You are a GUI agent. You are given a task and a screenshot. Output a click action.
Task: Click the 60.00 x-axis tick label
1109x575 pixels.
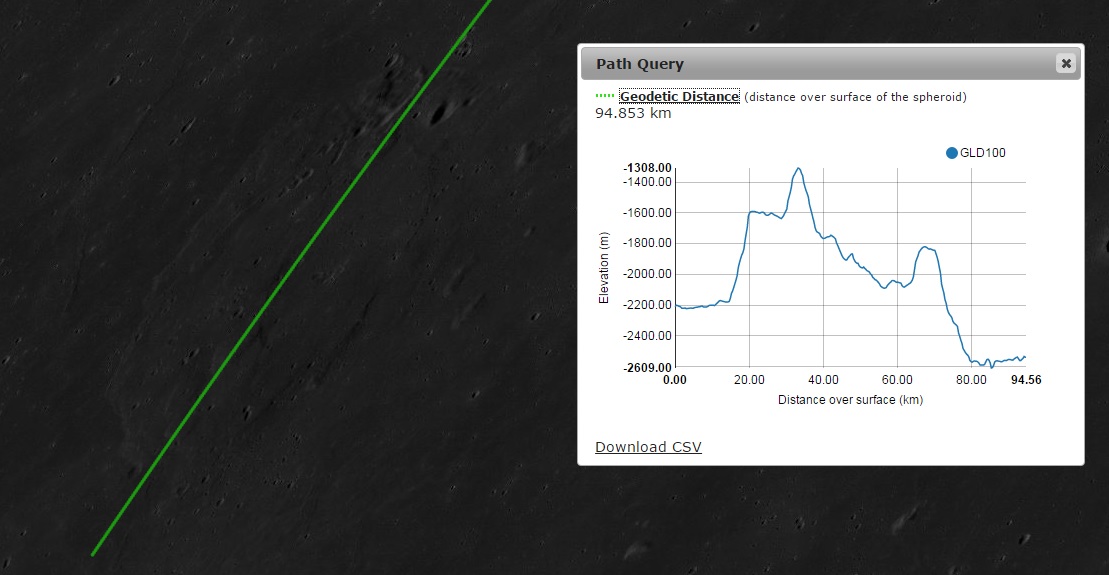coord(897,380)
